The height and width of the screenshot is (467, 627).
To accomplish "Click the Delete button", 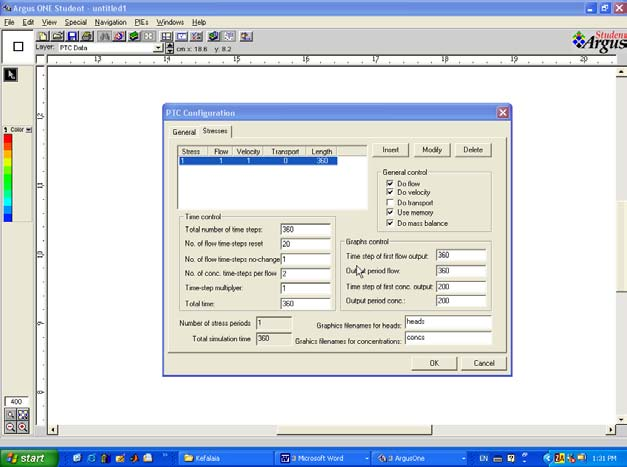I will pyautogui.click(x=473, y=150).
